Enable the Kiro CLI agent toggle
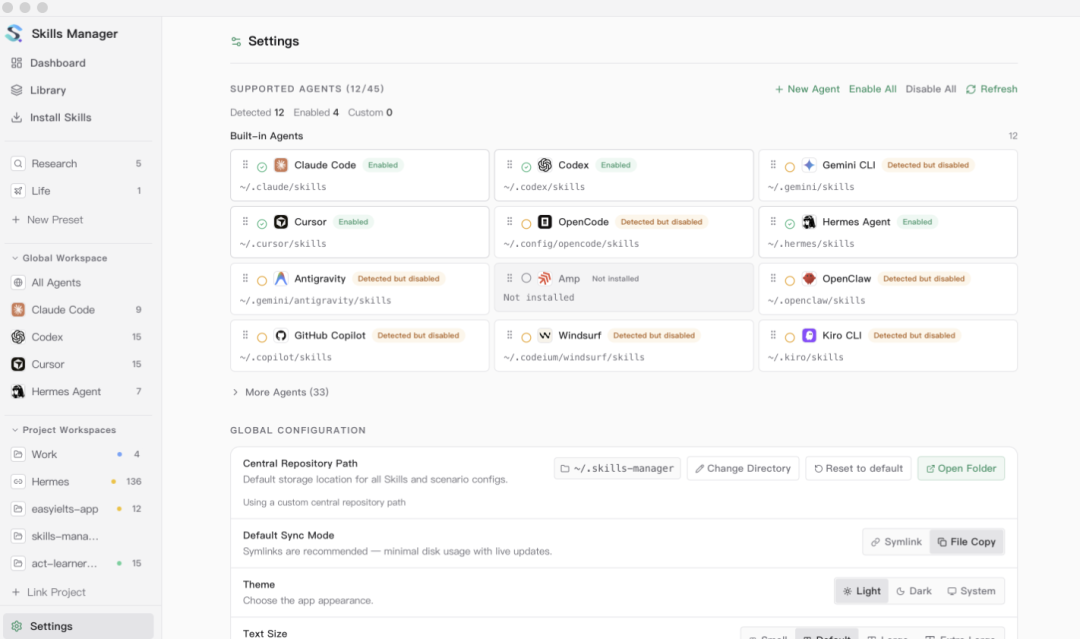 pyautogui.click(x=790, y=337)
